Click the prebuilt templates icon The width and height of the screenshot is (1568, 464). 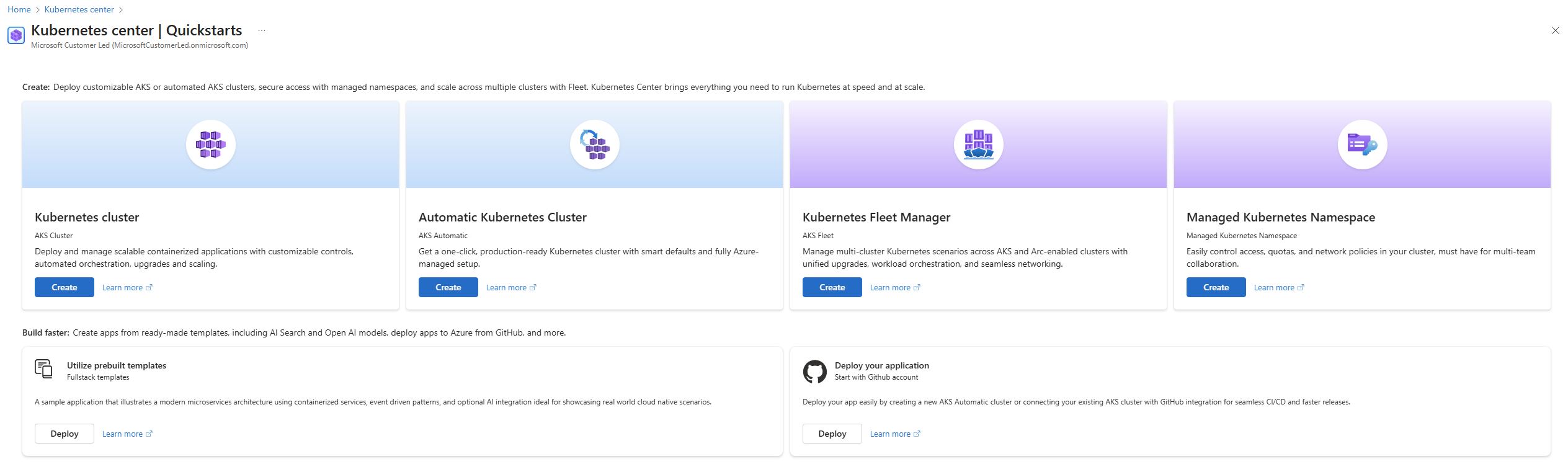click(43, 369)
